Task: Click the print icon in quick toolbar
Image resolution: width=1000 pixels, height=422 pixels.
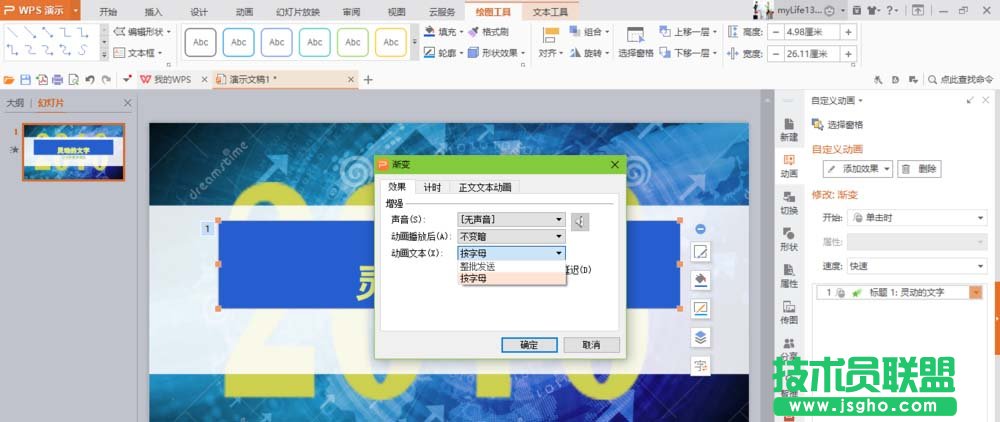Action: coord(57,80)
